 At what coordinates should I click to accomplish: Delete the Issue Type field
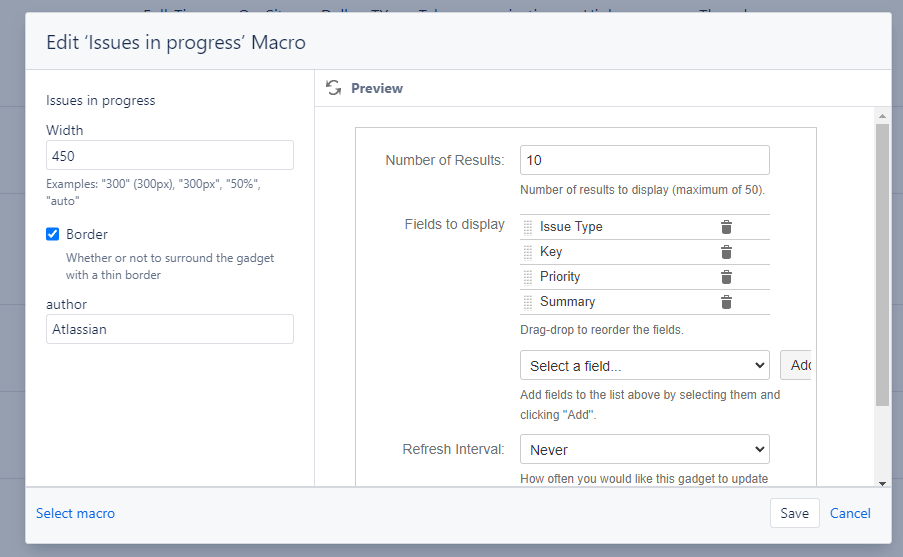(726, 227)
